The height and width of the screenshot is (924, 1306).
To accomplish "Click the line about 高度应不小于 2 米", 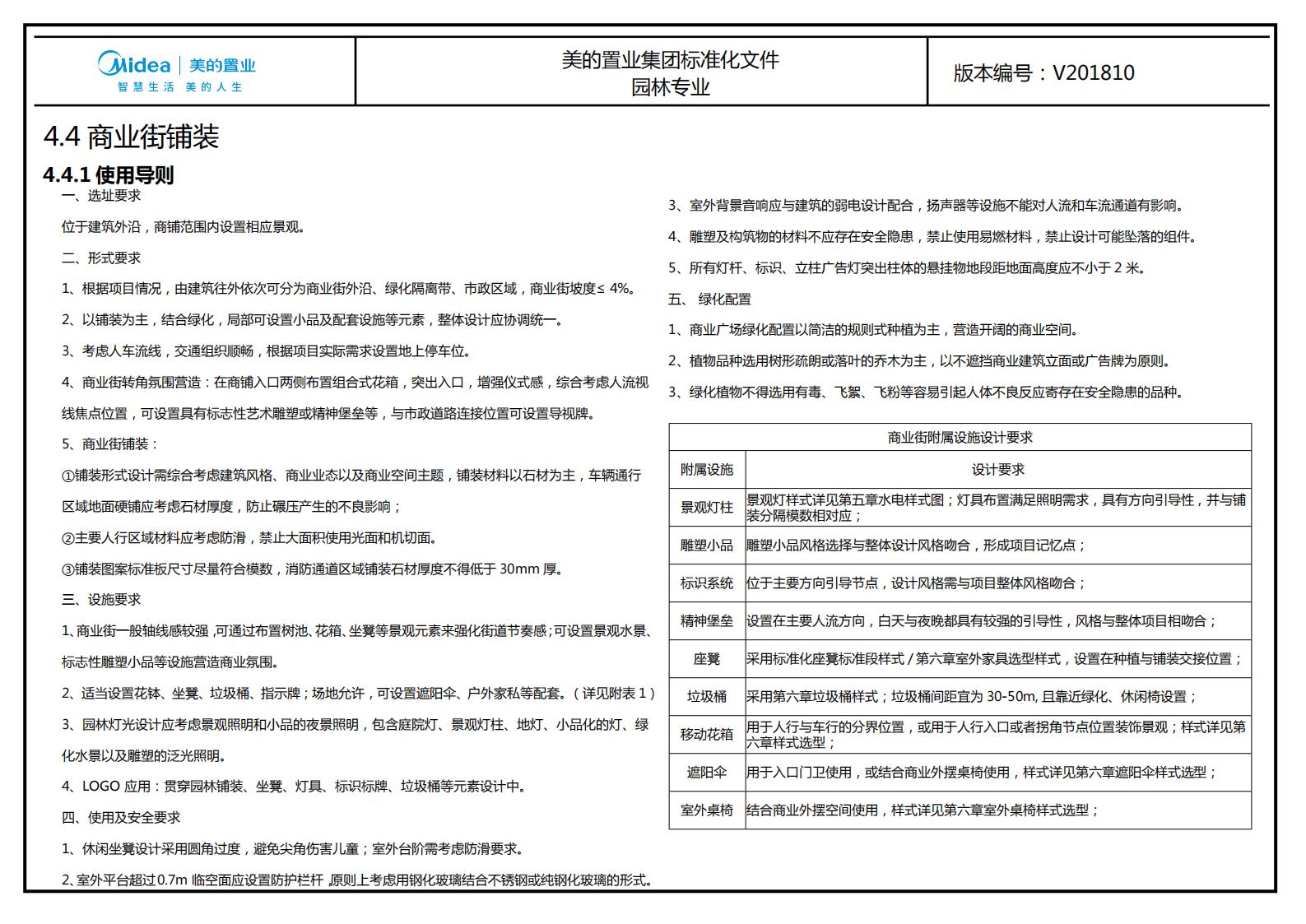I will 908,268.
